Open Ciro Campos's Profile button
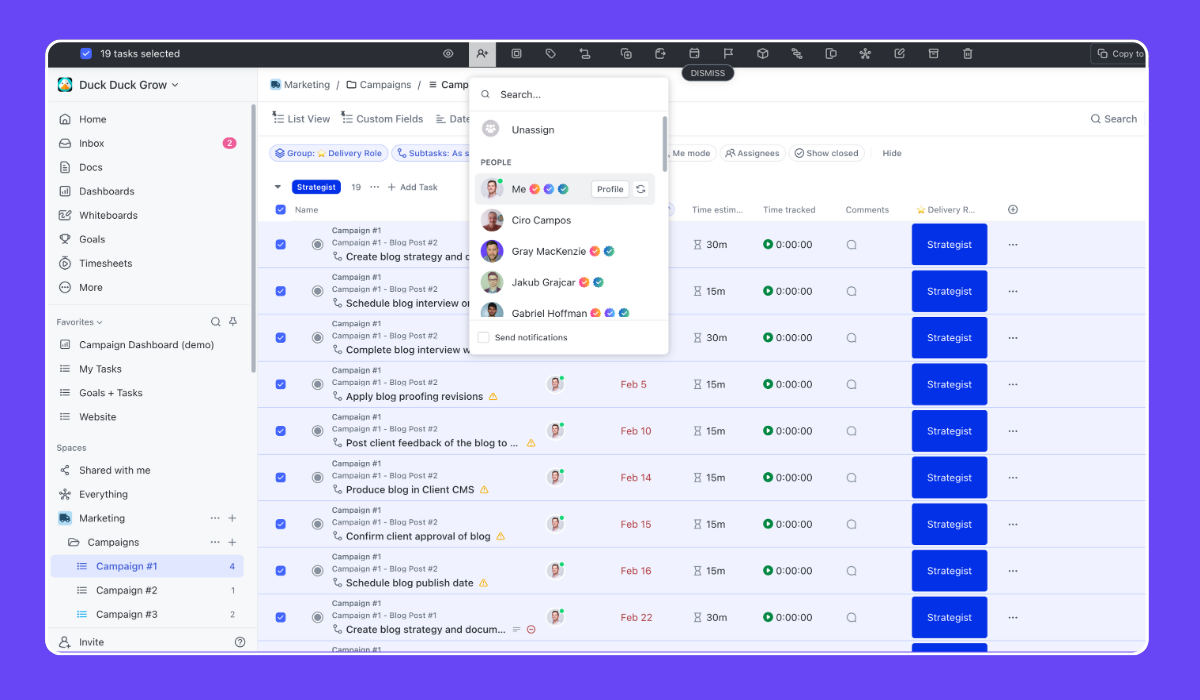This screenshot has width=1200, height=700. (610, 221)
